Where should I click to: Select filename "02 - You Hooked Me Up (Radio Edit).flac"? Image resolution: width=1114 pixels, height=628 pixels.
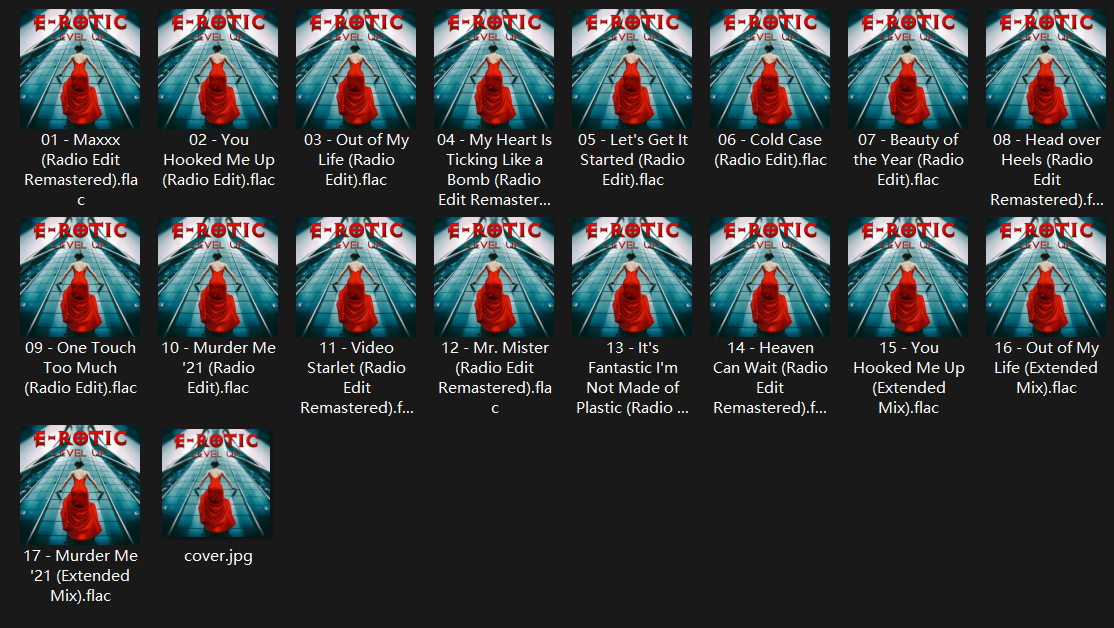coord(219,160)
